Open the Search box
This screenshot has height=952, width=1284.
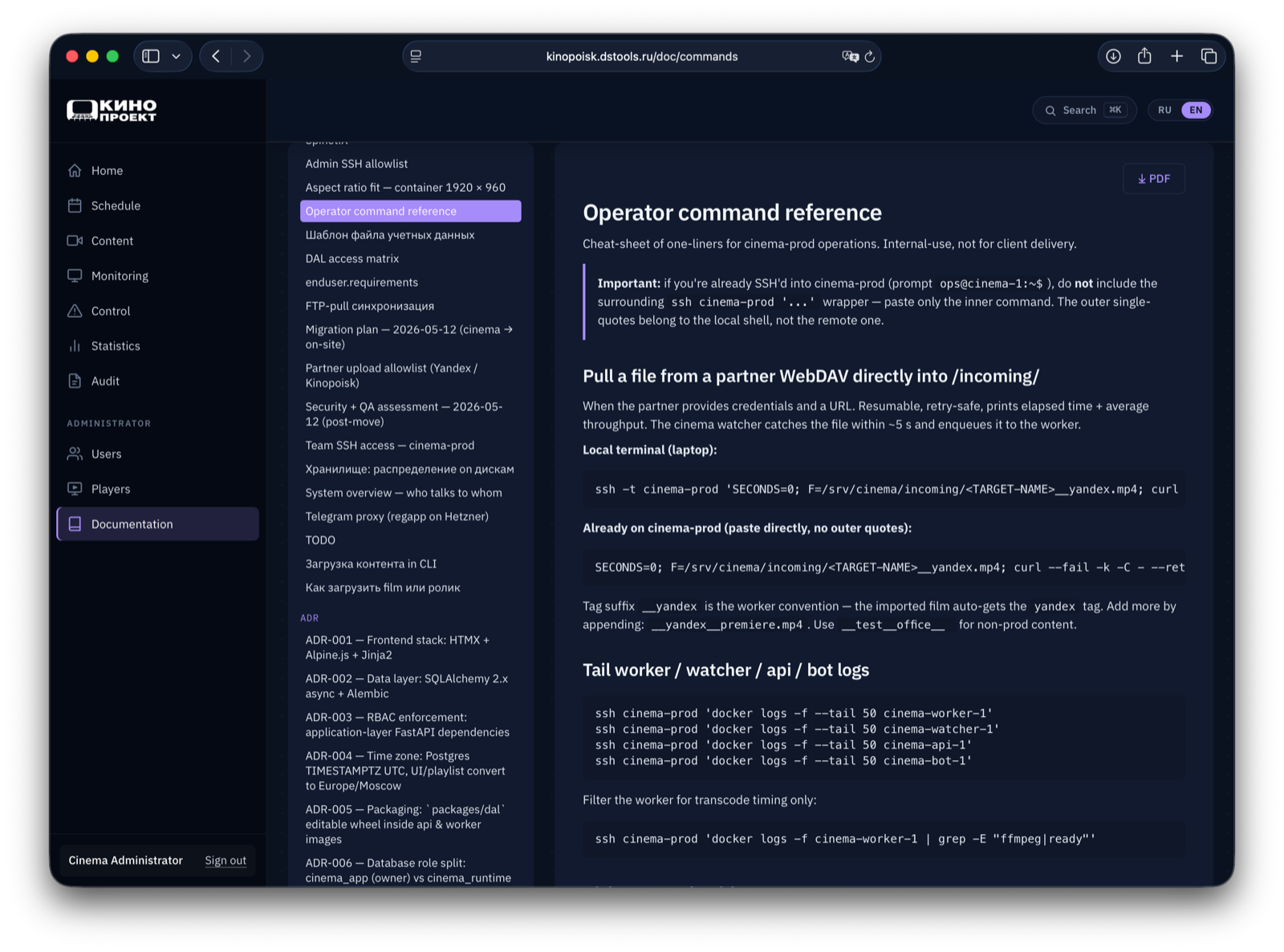[1084, 110]
